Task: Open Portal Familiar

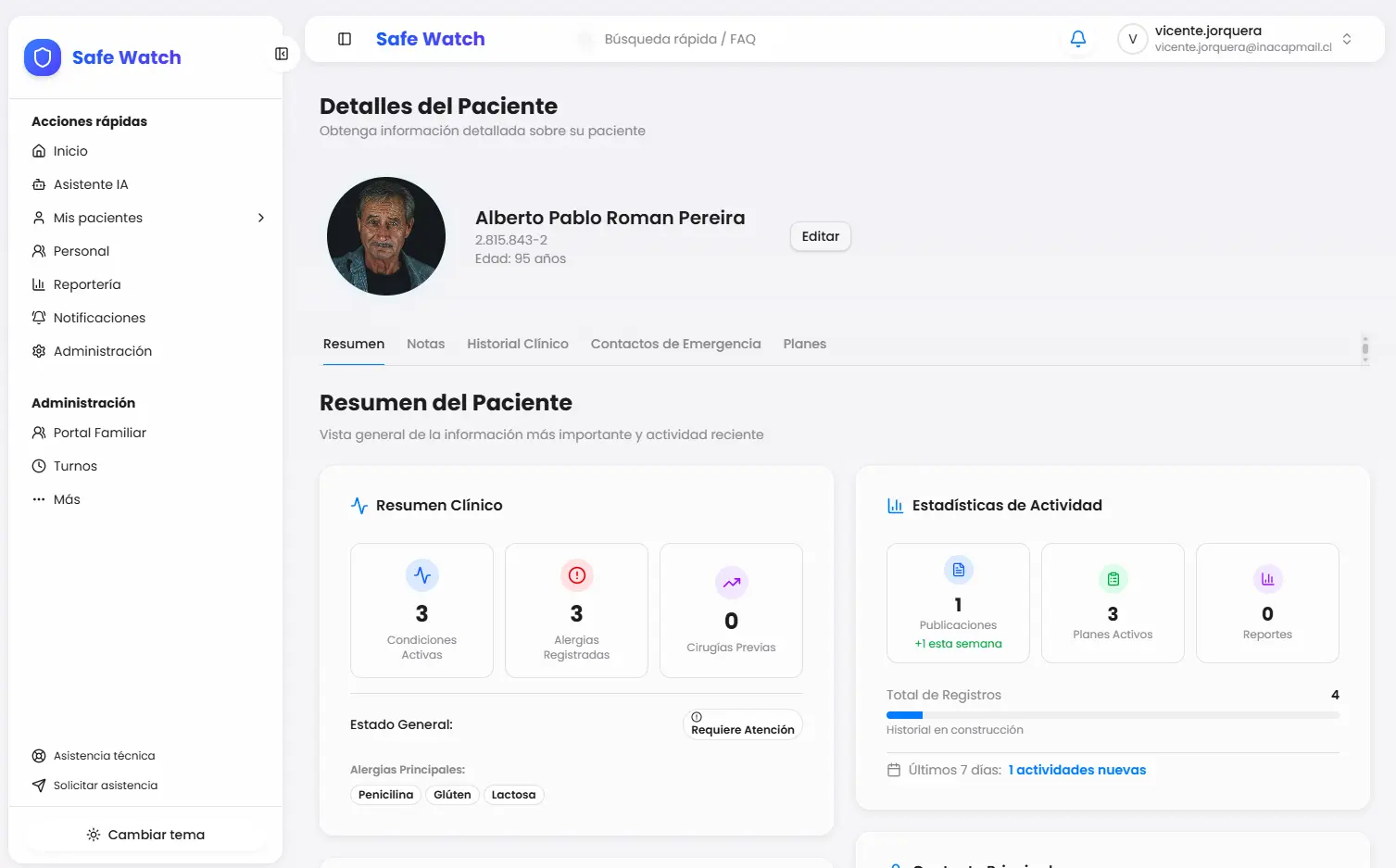Action: pos(99,432)
